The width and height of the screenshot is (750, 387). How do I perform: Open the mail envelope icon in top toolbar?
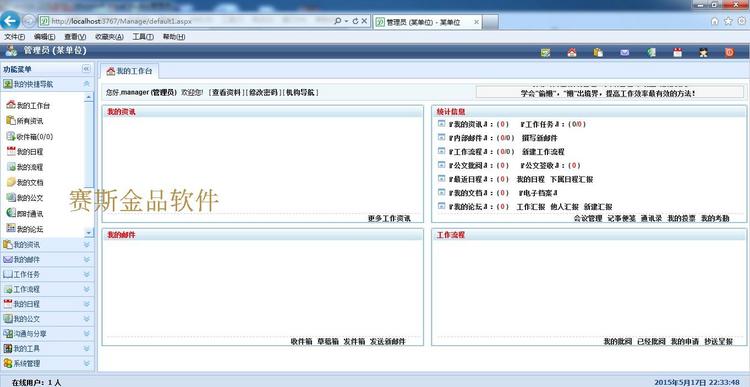pyautogui.click(x=625, y=53)
